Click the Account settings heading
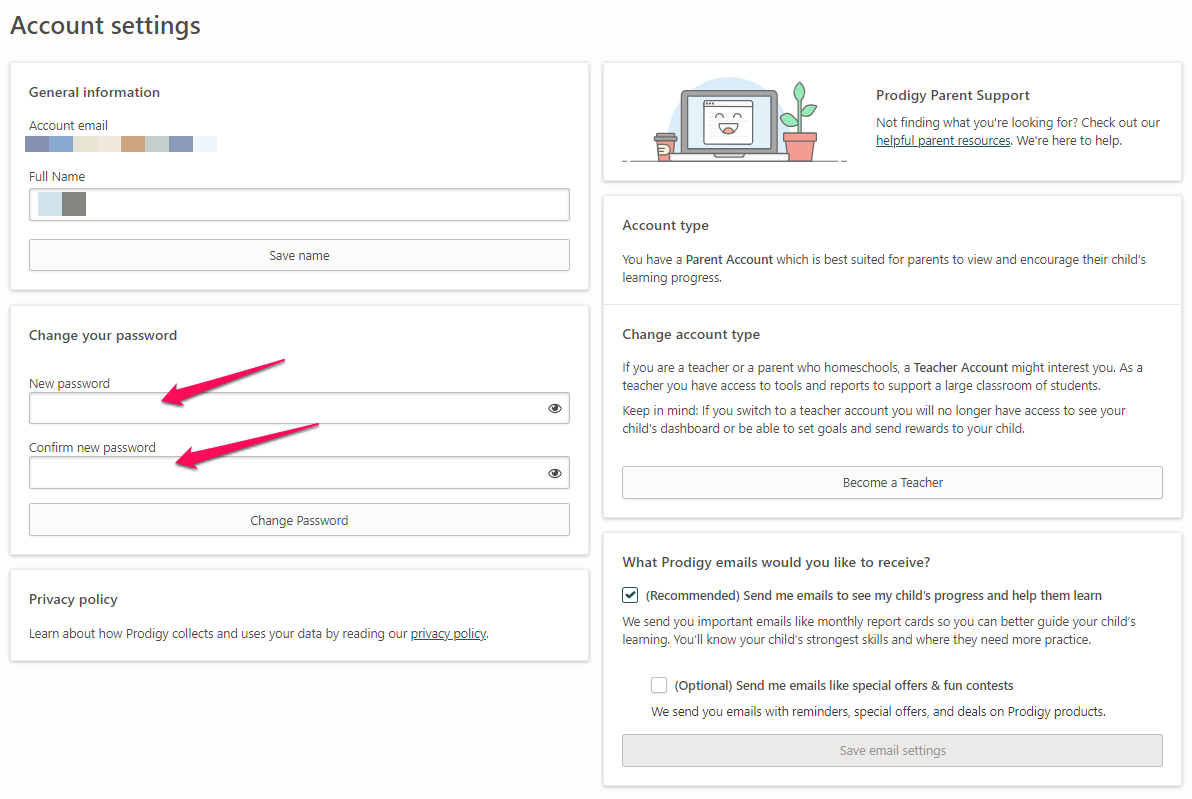 (x=105, y=25)
